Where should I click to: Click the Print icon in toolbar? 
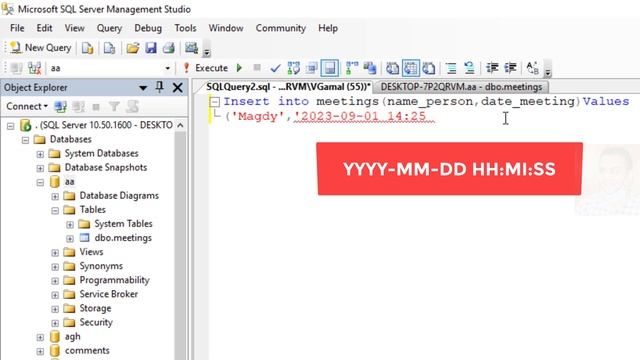[169, 48]
